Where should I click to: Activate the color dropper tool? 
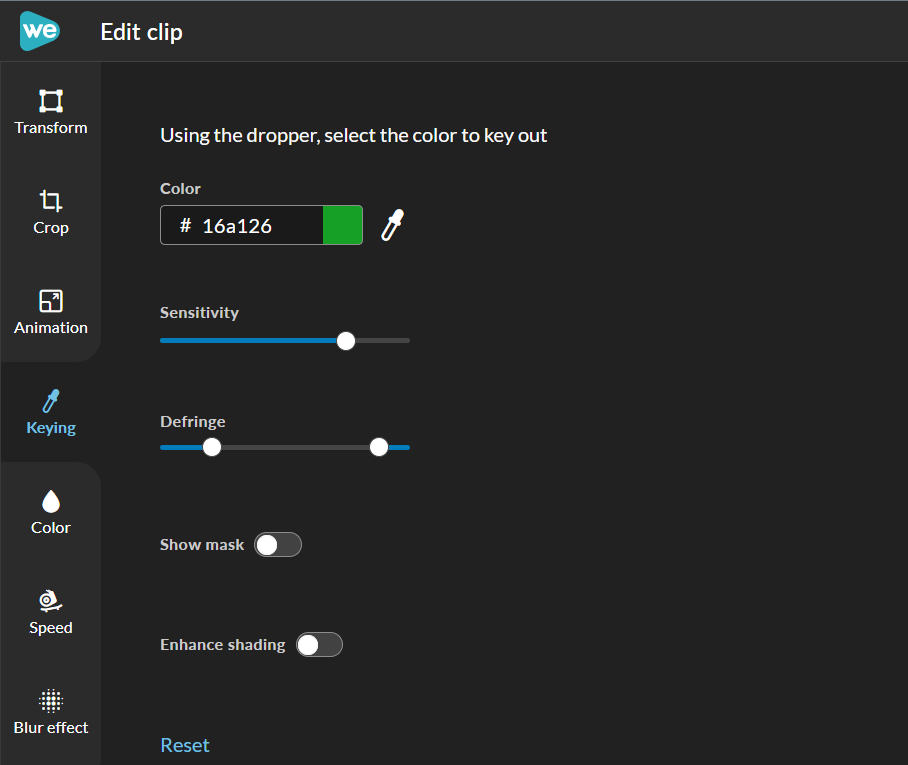click(392, 225)
